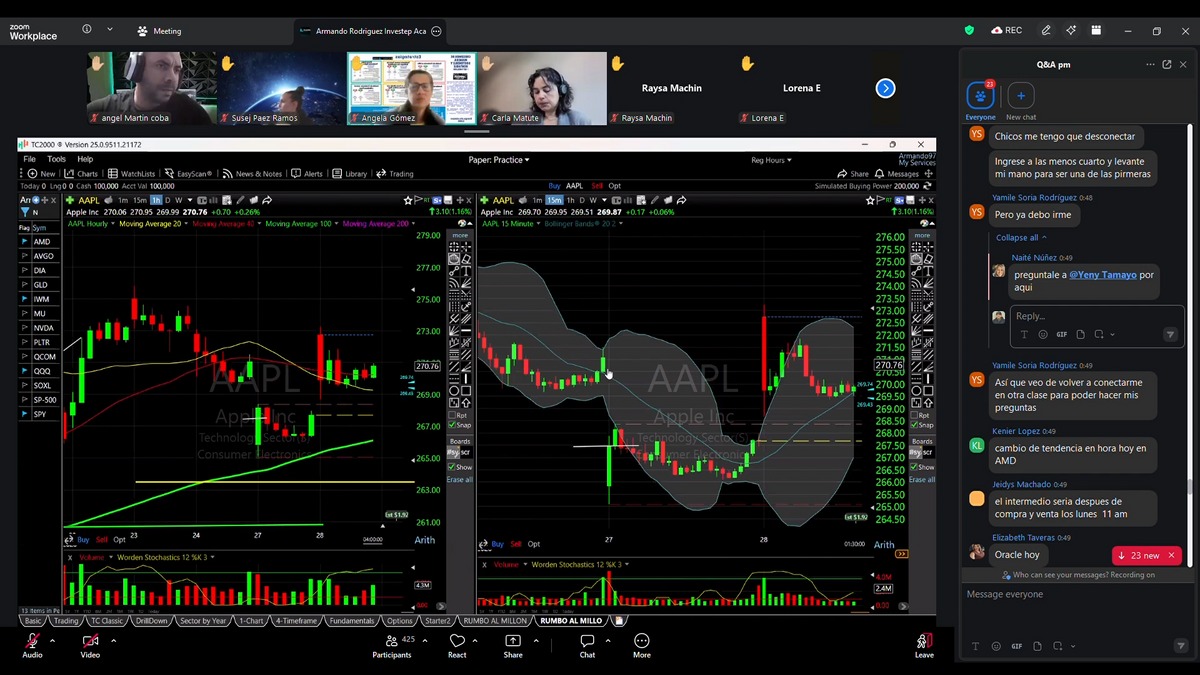Select NVDA in the watchlist
Screen dimensions: 1200x675
click(x=43, y=328)
